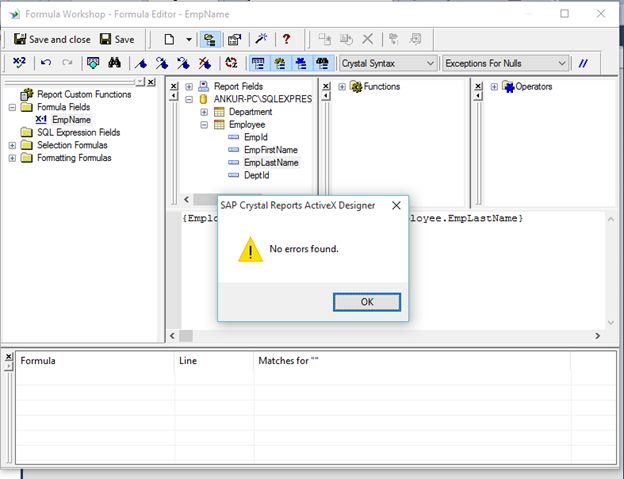Click the greyed-out rename icon next to delete

[x=346, y=39]
